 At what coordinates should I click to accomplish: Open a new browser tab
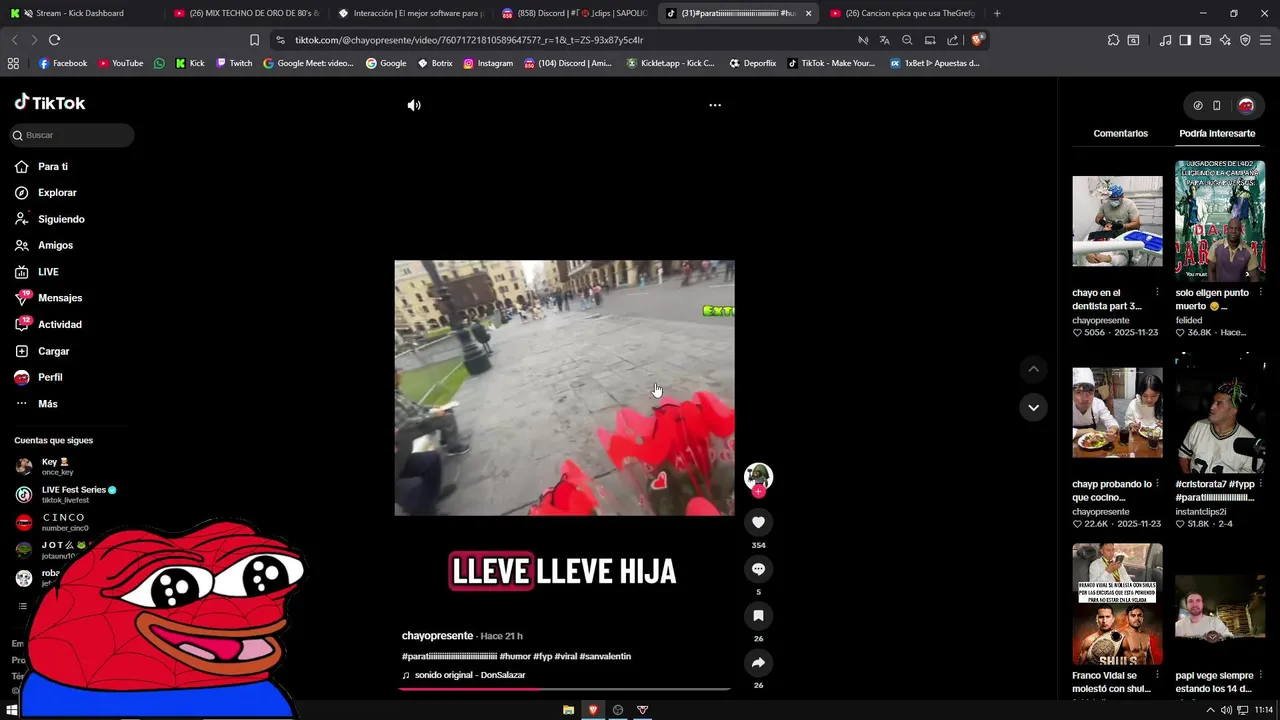pyautogui.click(x=997, y=13)
